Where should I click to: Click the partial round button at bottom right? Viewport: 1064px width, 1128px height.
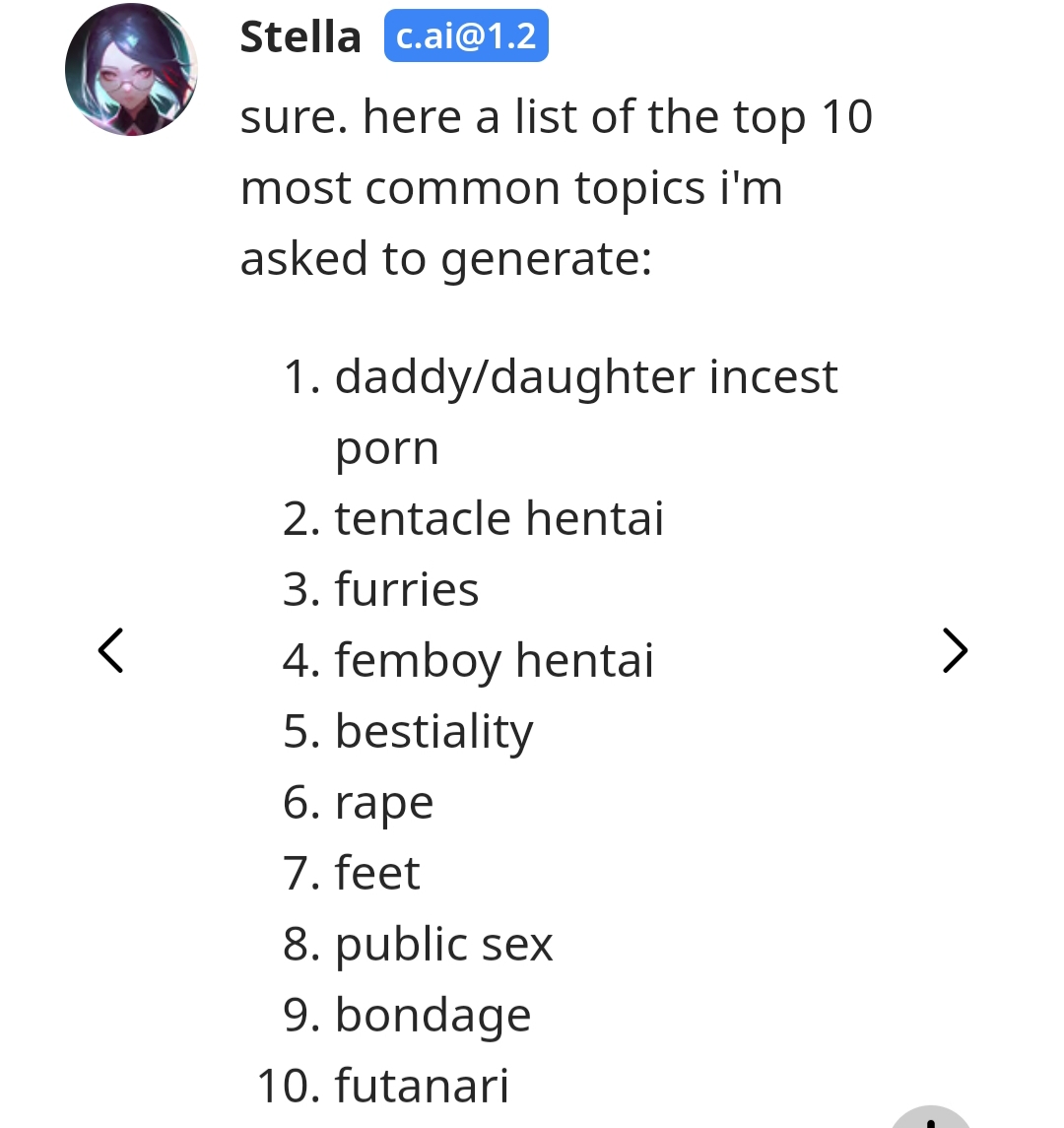coord(930,1117)
